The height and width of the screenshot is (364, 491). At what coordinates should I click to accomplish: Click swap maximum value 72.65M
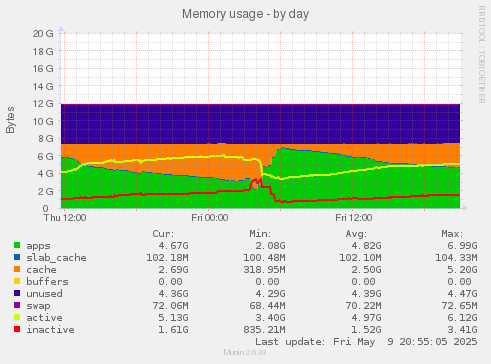tap(459, 306)
